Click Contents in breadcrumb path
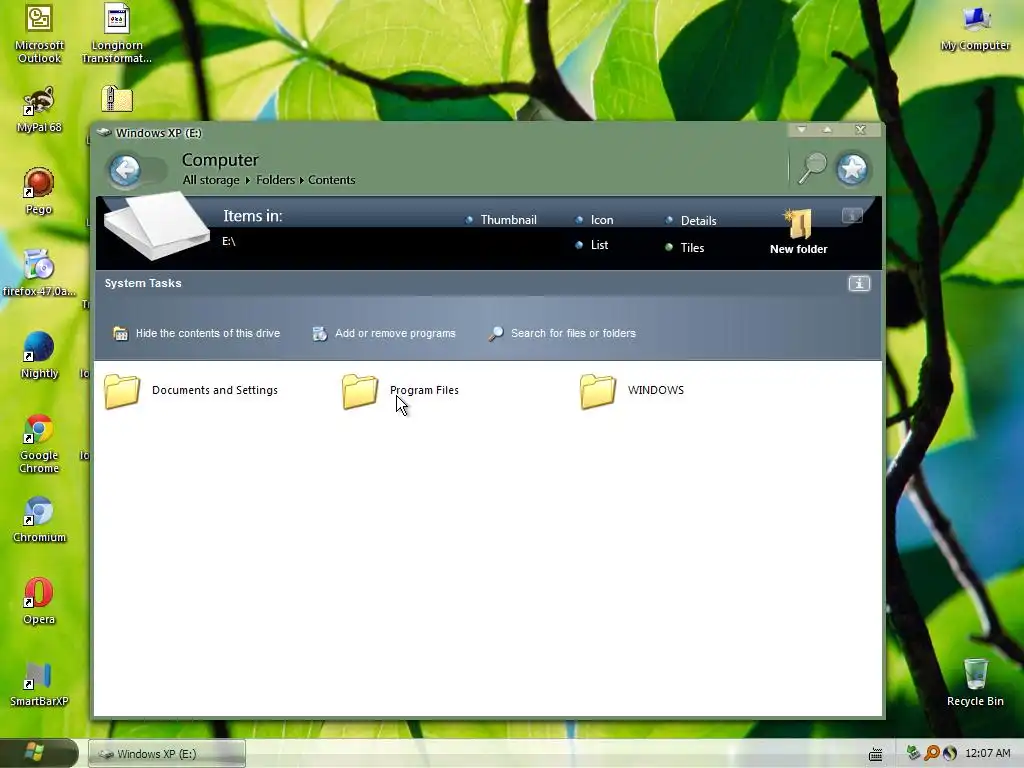This screenshot has width=1024, height=768. [332, 180]
